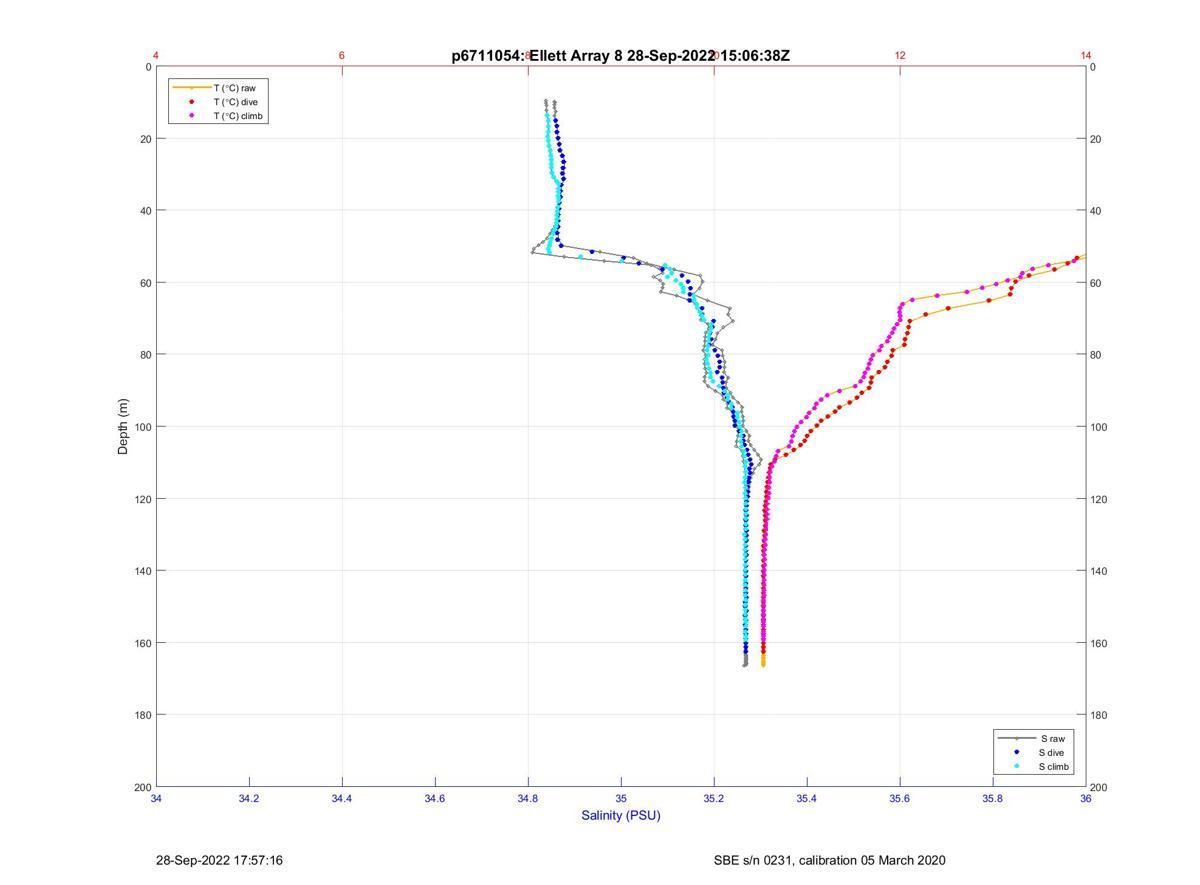1200x885 pixels.
Task: Click the gray line sample in salinity legend
Action: coord(1016,738)
